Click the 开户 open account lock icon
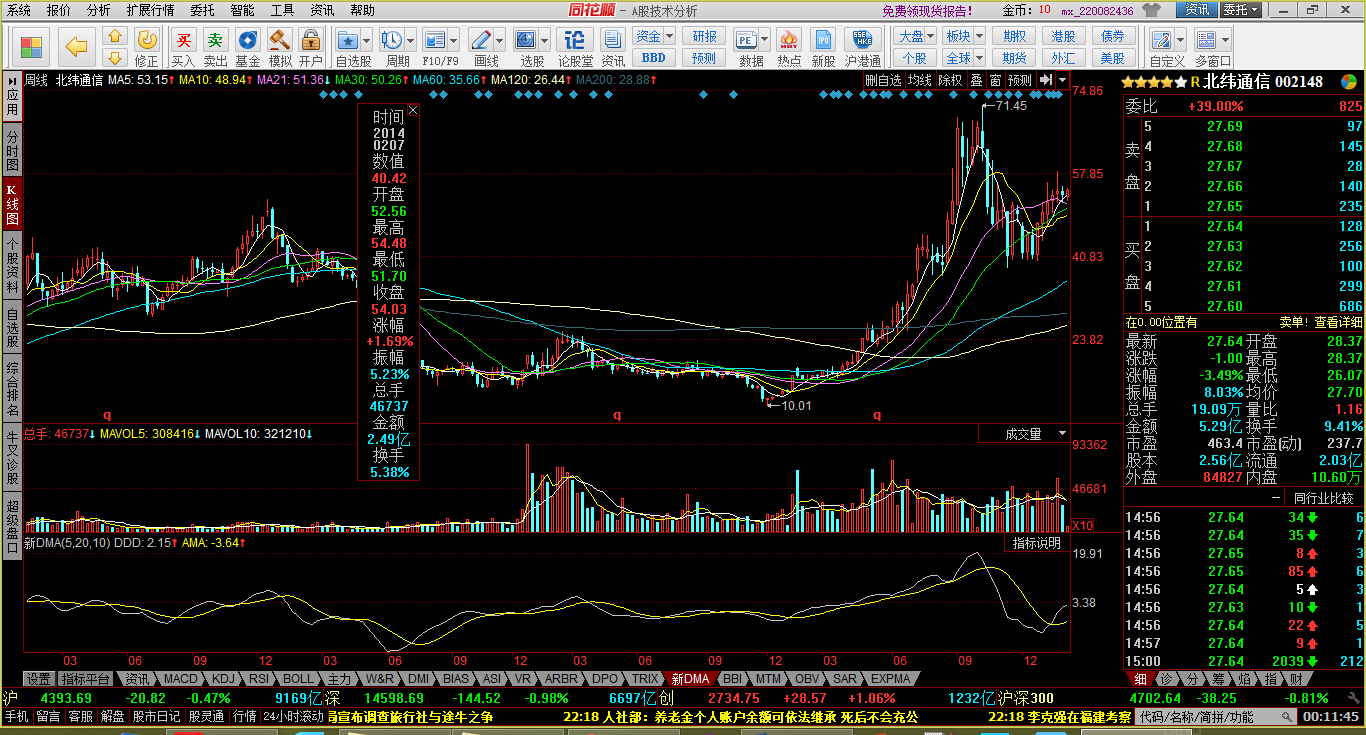1366x735 pixels. pos(311,41)
